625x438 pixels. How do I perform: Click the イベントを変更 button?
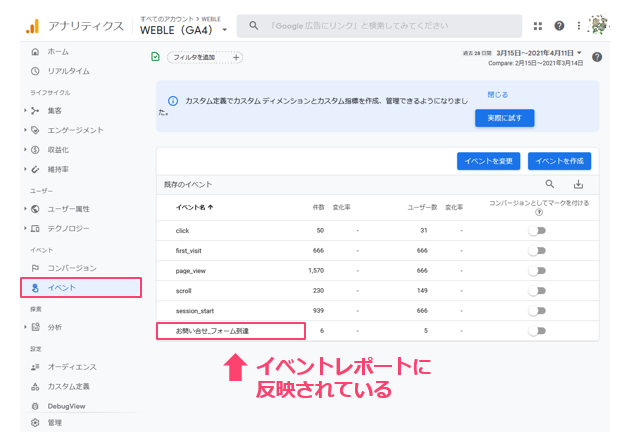[488, 161]
